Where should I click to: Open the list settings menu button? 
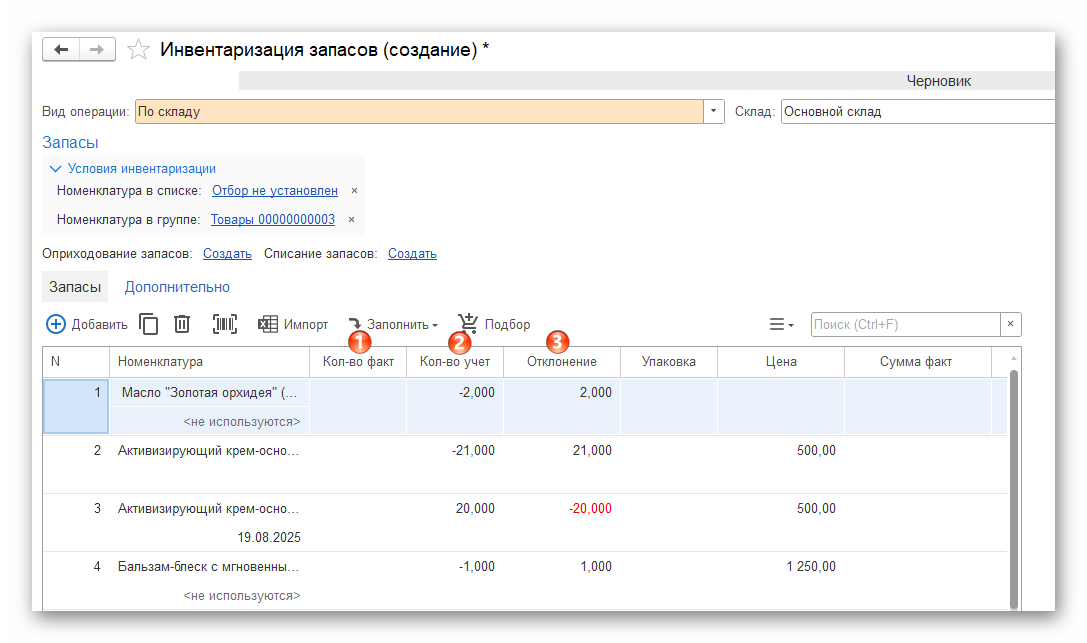click(x=781, y=324)
